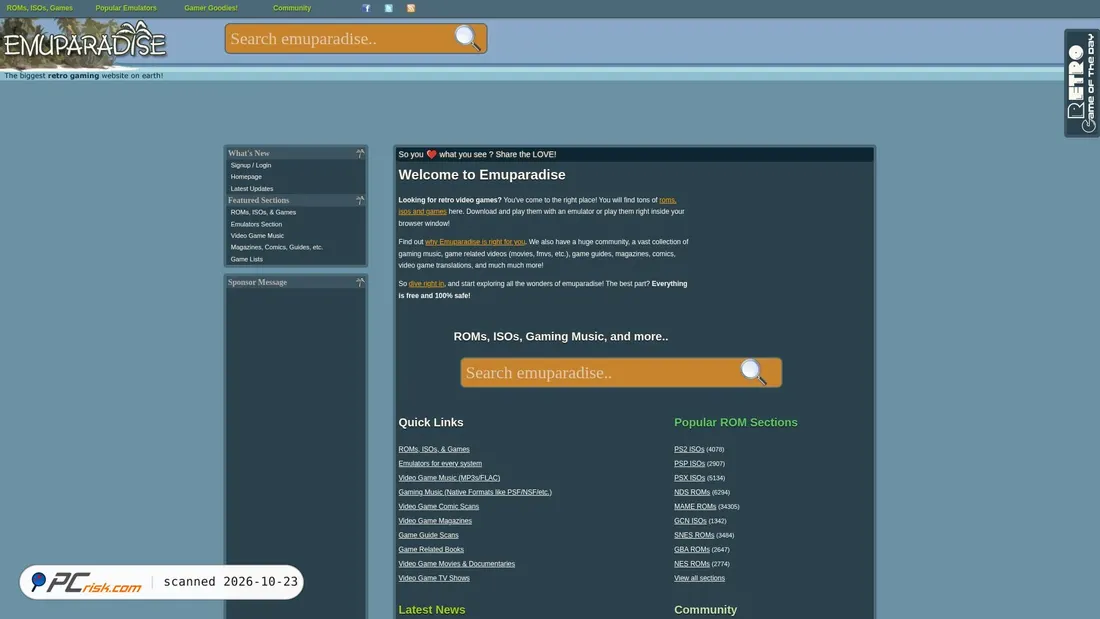The height and width of the screenshot is (619, 1100).
Task: Collapse the Sponsor Message panel
Action: pos(360,282)
